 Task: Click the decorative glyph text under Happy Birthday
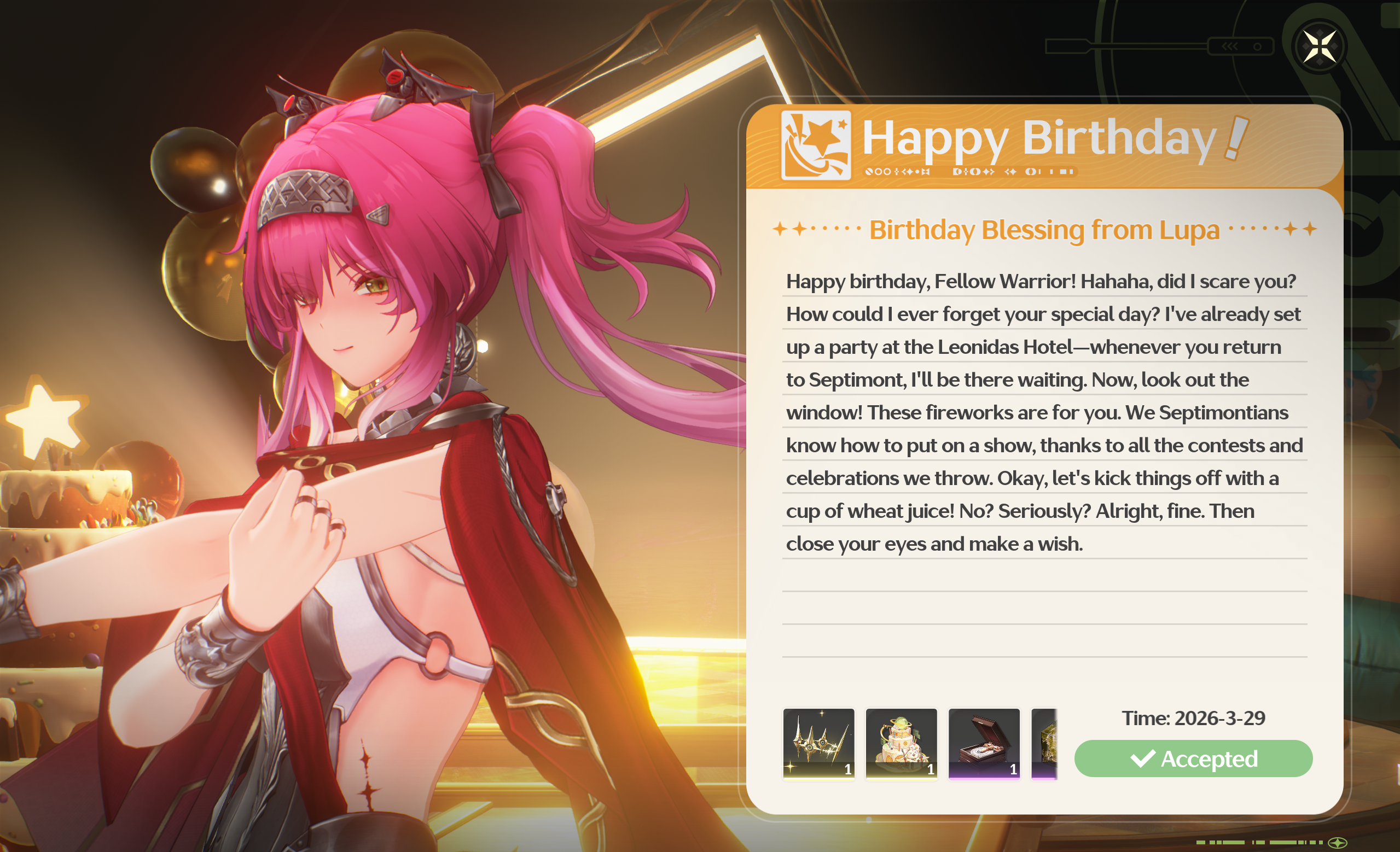click(970, 172)
